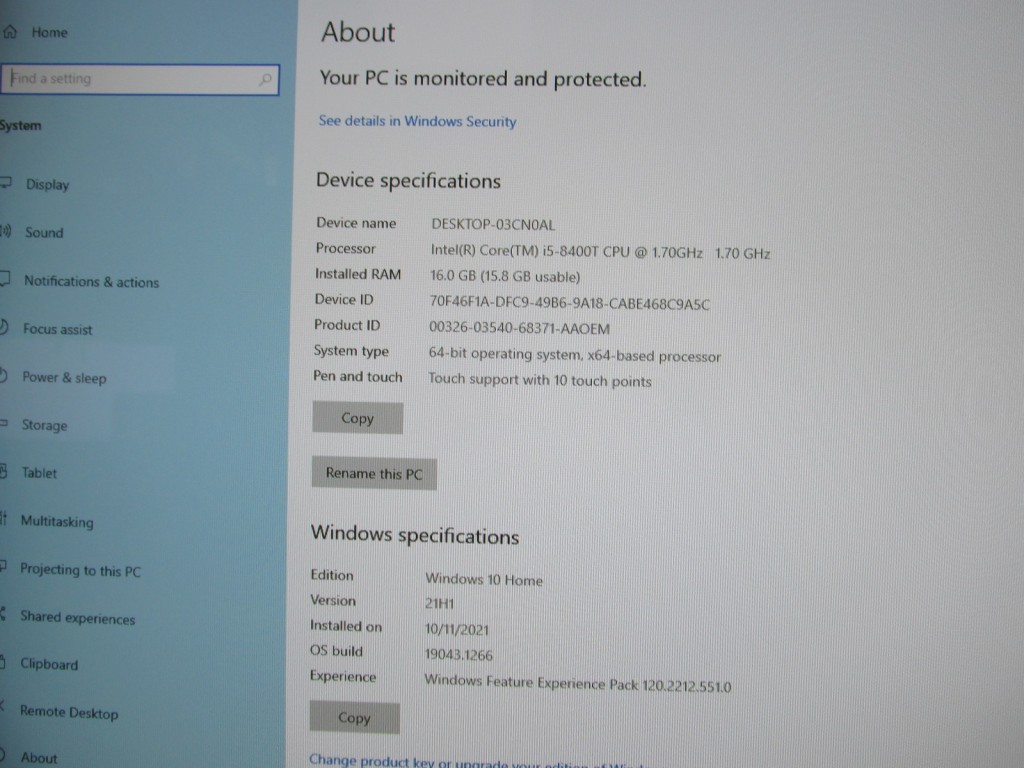This screenshot has width=1024, height=768.
Task: Click the Windows 10 Home edition value
Action: coord(484,580)
